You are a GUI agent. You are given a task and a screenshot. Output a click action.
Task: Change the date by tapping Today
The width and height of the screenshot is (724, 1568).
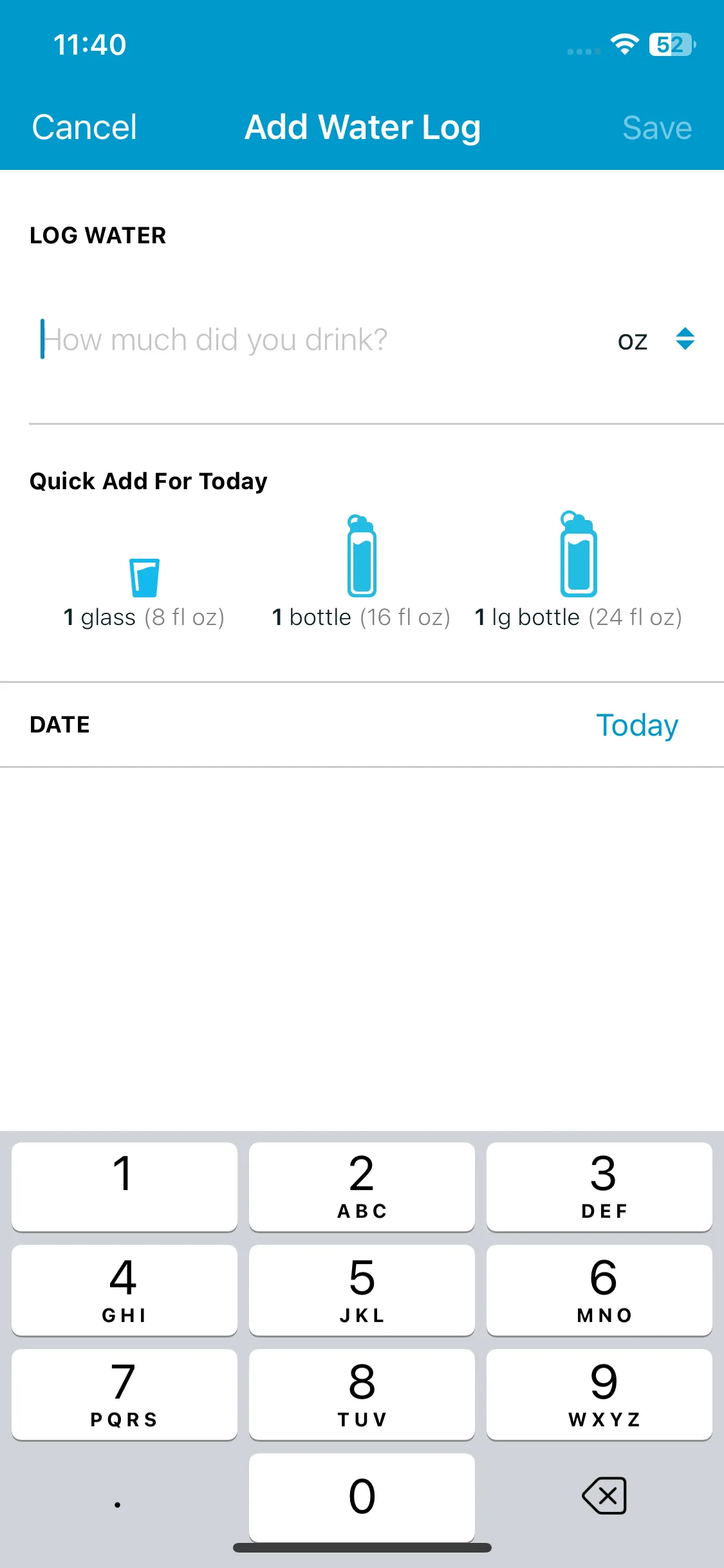(637, 725)
